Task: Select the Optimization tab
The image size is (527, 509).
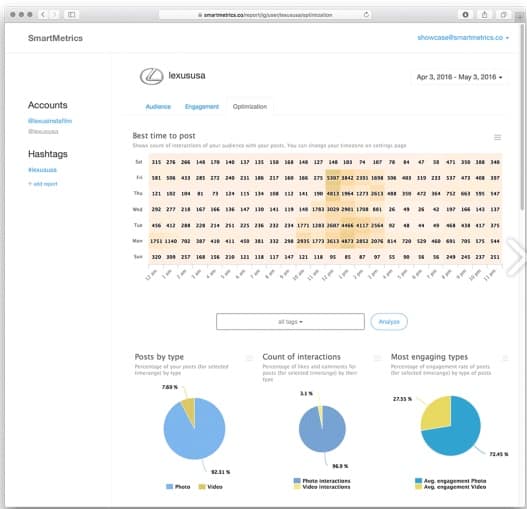Action: 250,107
